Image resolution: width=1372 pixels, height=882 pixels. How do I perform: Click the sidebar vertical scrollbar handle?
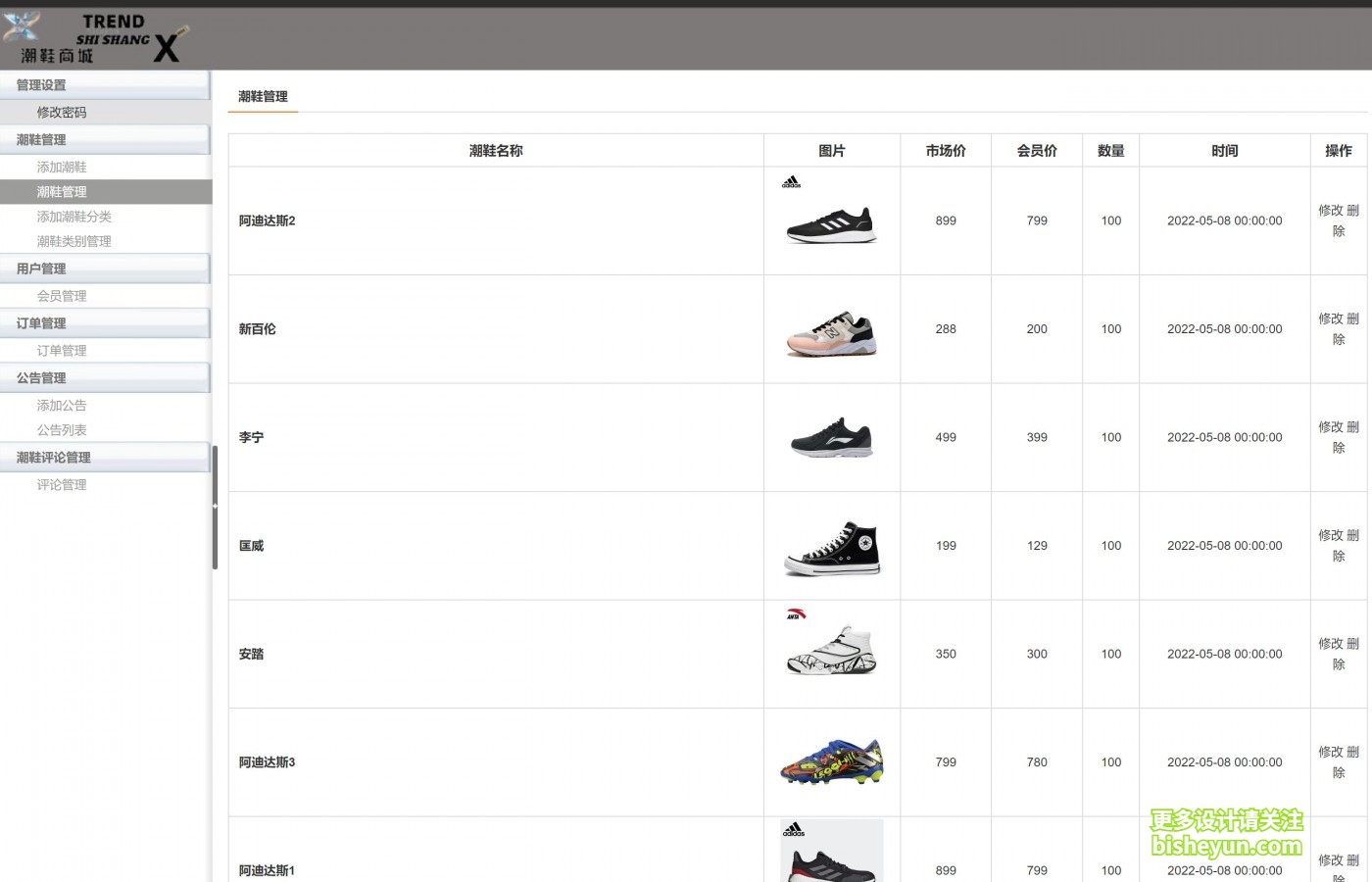pos(215,508)
